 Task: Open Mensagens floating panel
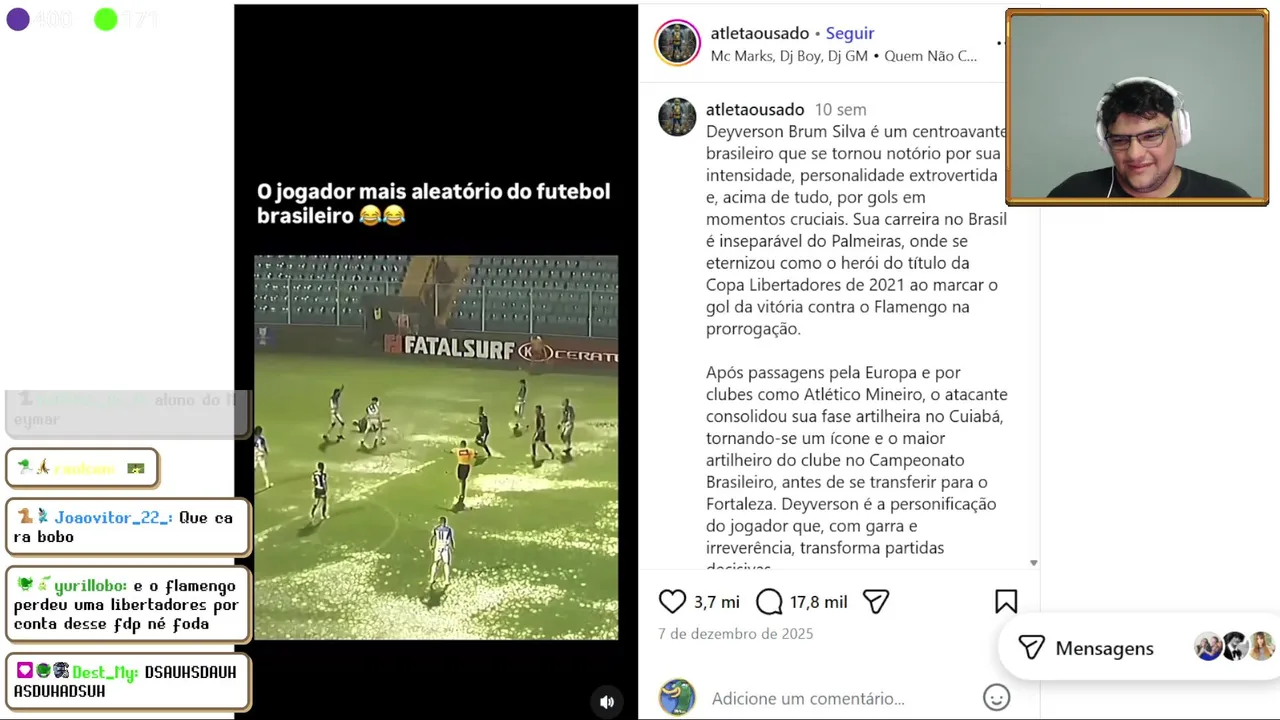(x=1140, y=648)
